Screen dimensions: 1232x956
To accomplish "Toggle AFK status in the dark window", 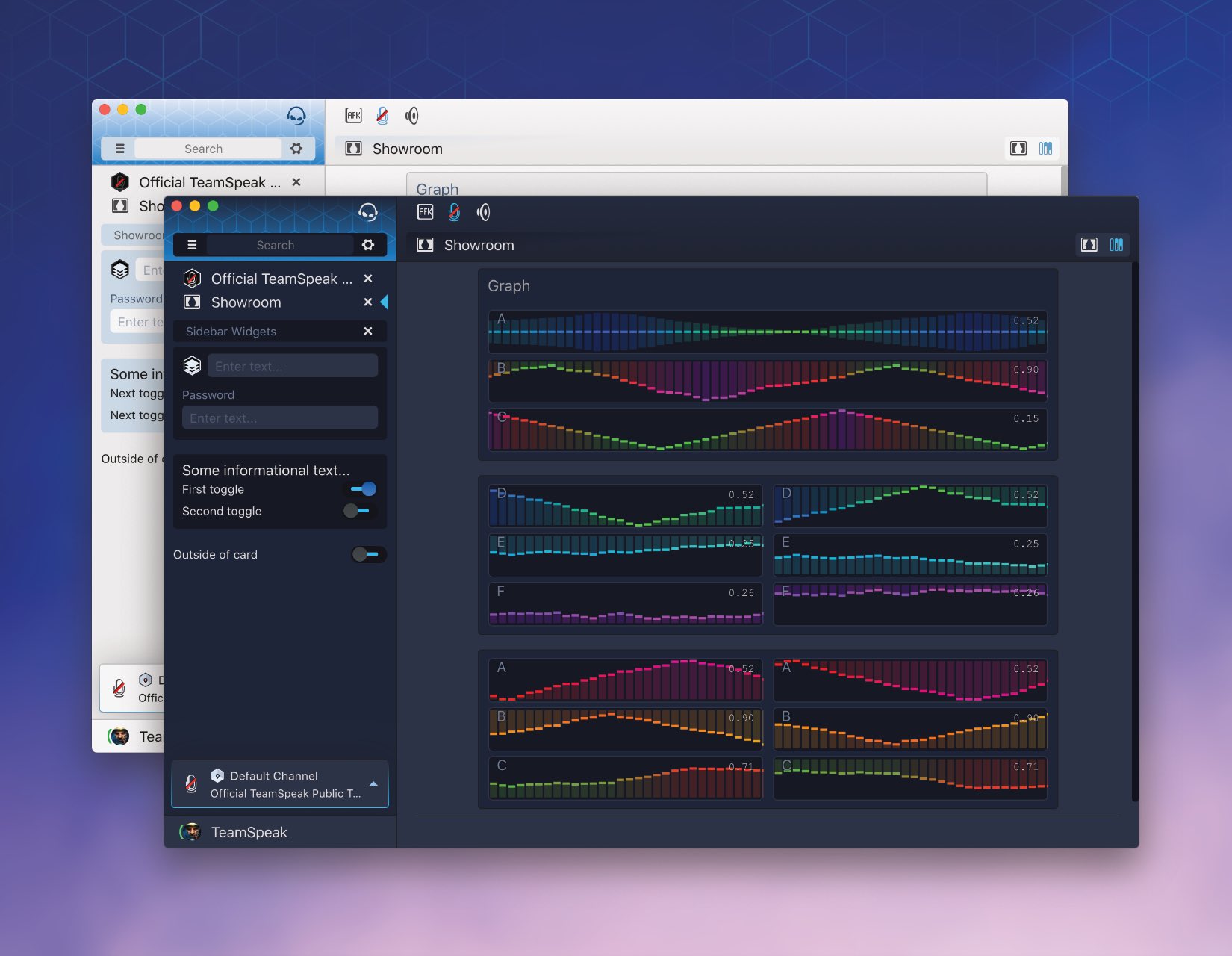I will tap(426, 212).
